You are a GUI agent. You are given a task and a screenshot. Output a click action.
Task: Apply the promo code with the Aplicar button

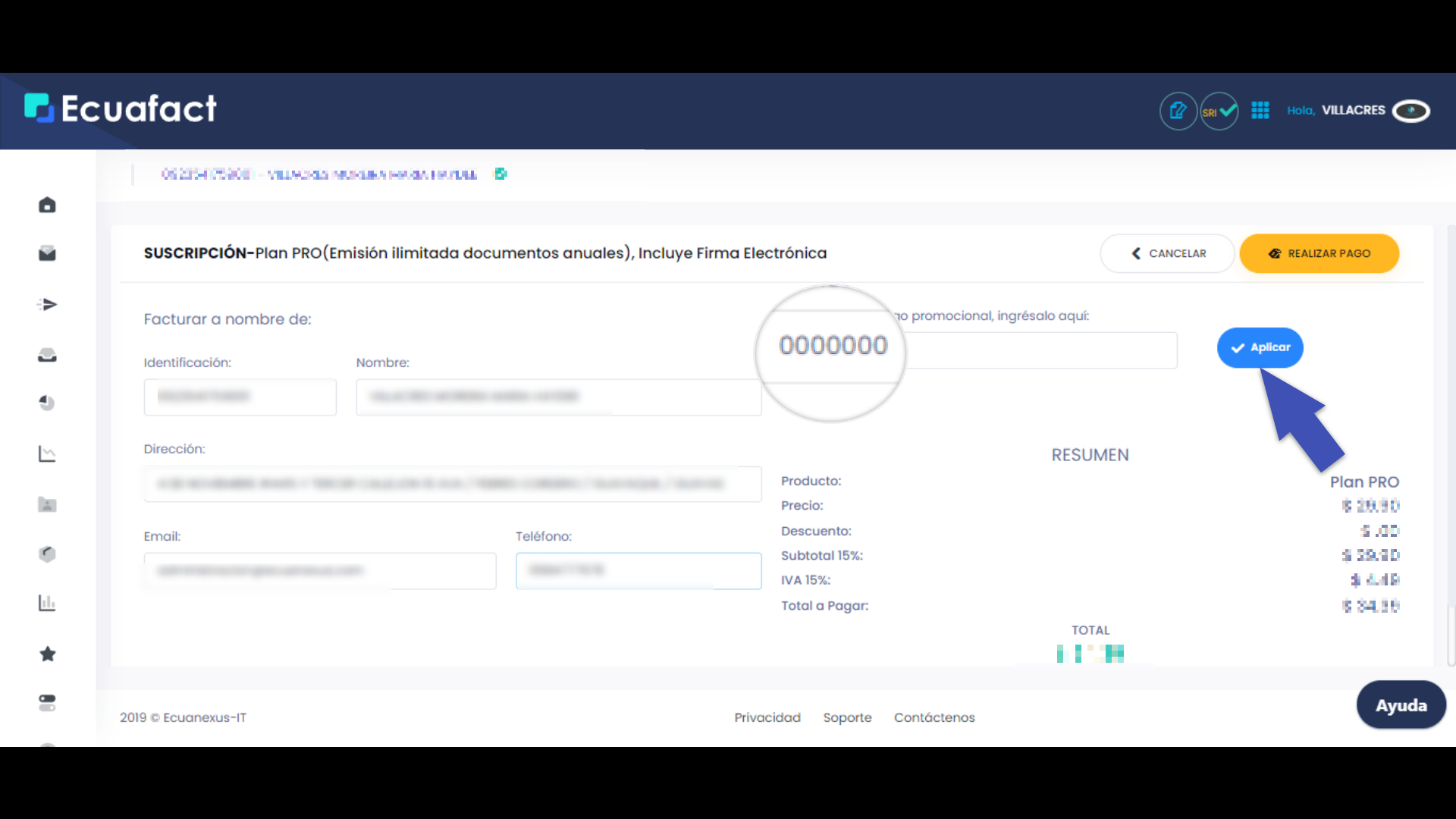(x=1260, y=347)
